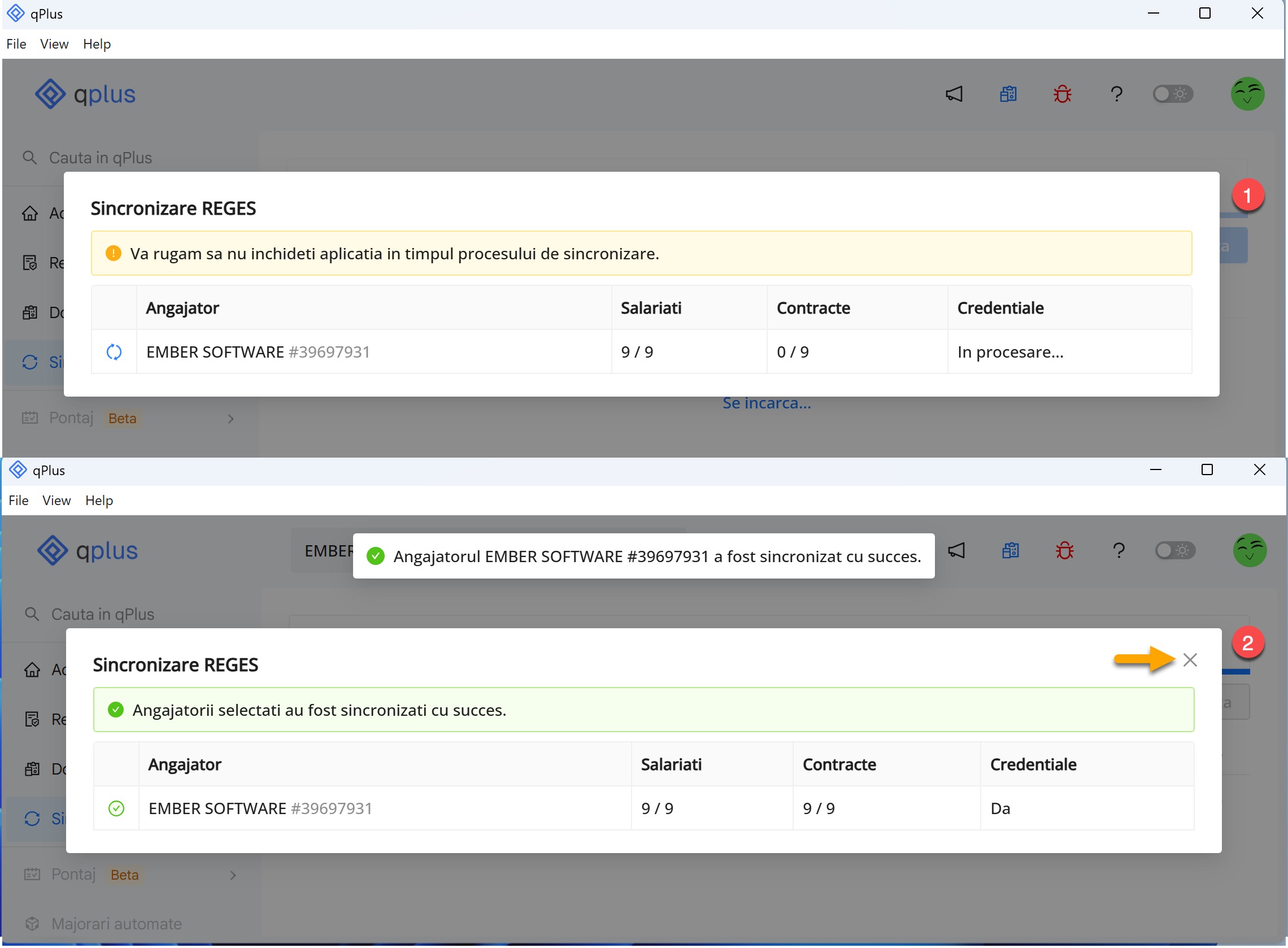Open File menu in top window

pos(16,44)
